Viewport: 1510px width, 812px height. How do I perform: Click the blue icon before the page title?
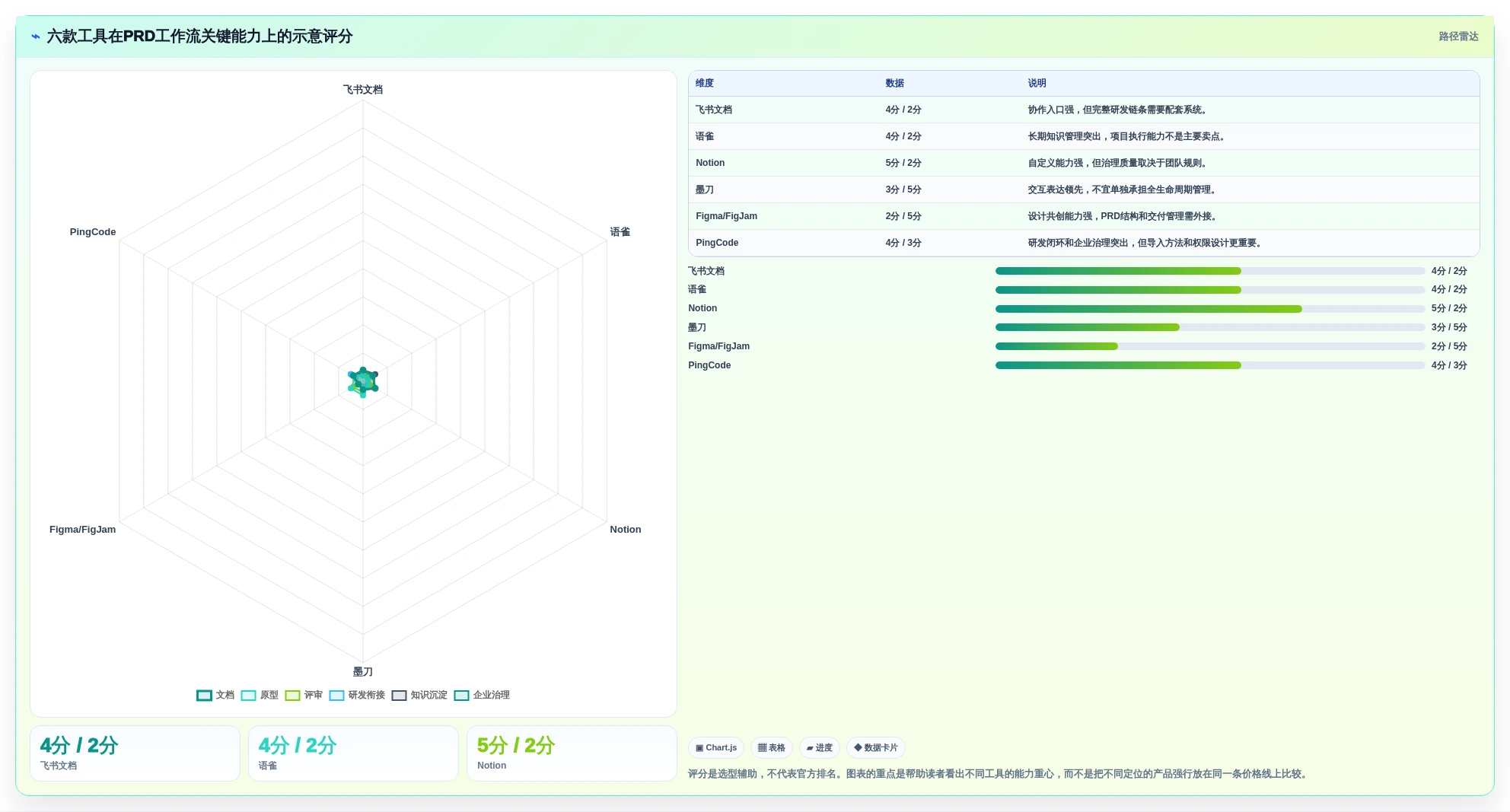[x=36, y=37]
